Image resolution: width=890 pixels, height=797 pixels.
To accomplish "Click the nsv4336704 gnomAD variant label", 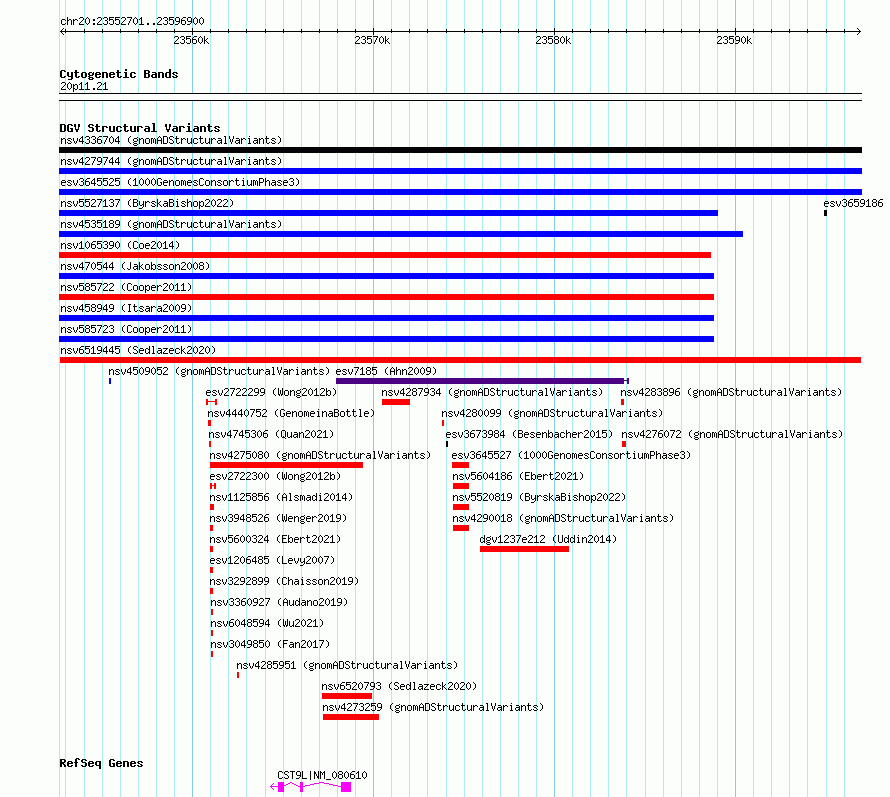I will 171,140.
